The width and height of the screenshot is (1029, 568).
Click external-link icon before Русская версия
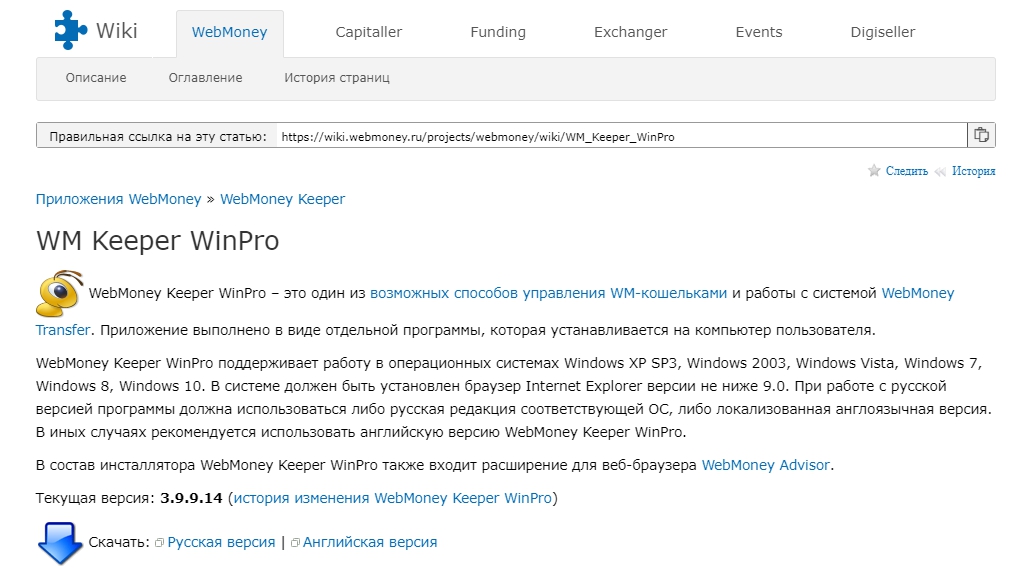point(159,543)
